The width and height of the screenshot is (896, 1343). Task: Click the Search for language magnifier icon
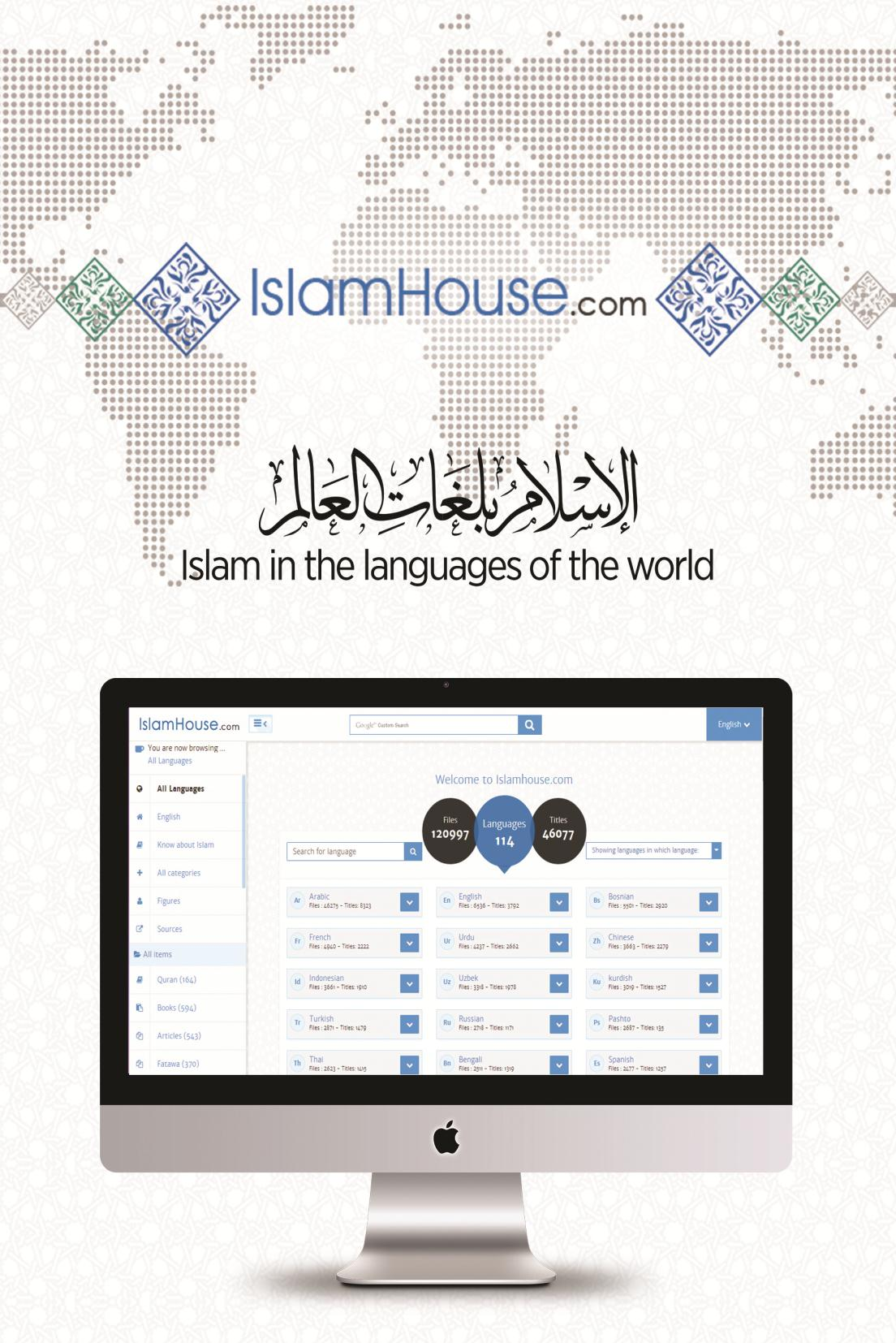(413, 852)
